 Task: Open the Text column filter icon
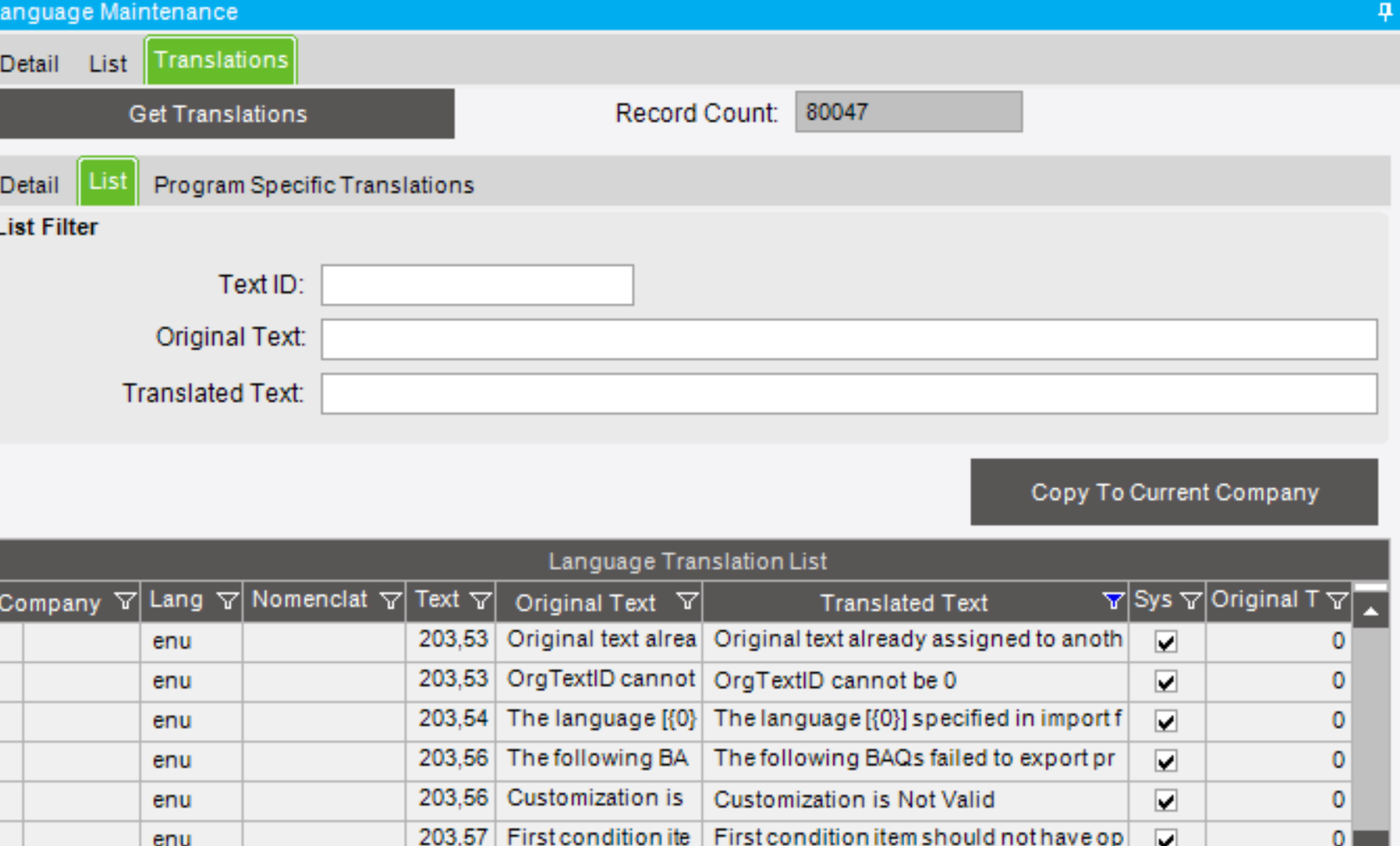point(480,601)
